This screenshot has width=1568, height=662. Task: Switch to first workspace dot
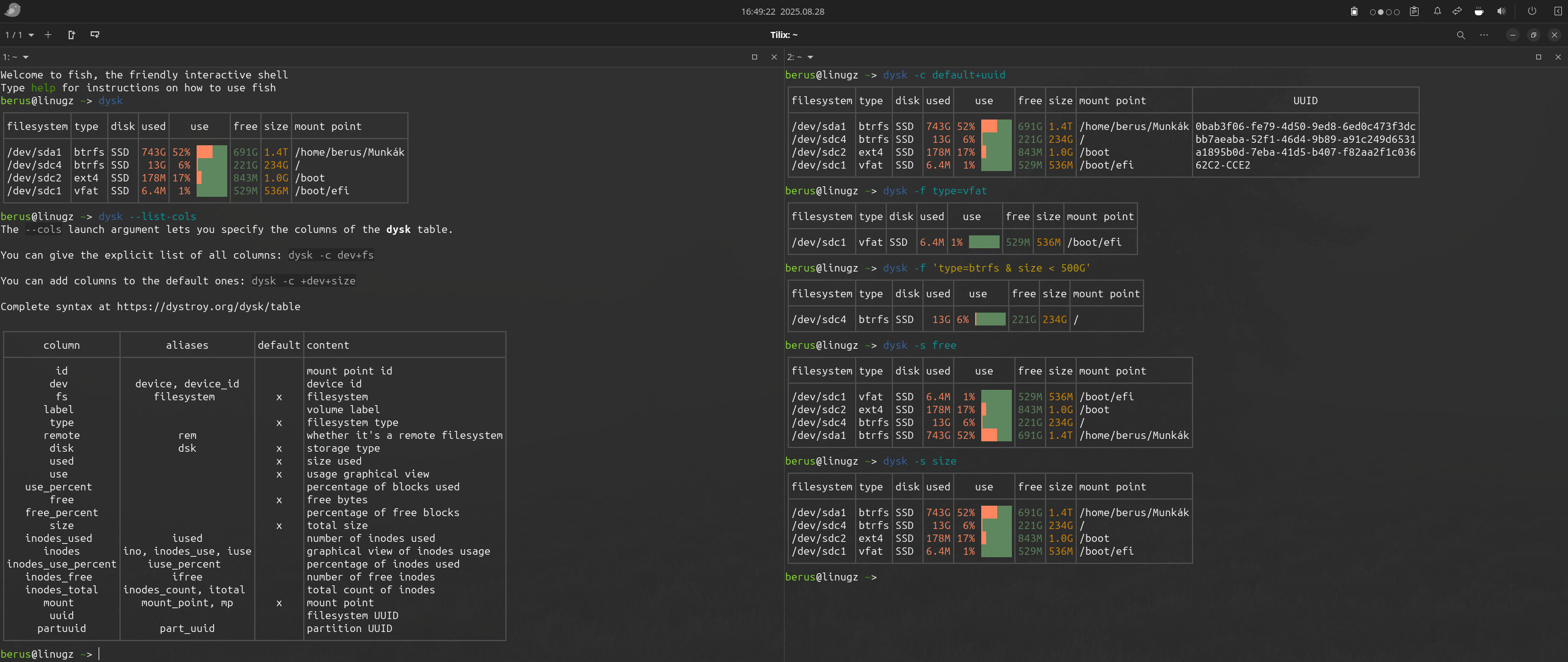tap(1373, 12)
